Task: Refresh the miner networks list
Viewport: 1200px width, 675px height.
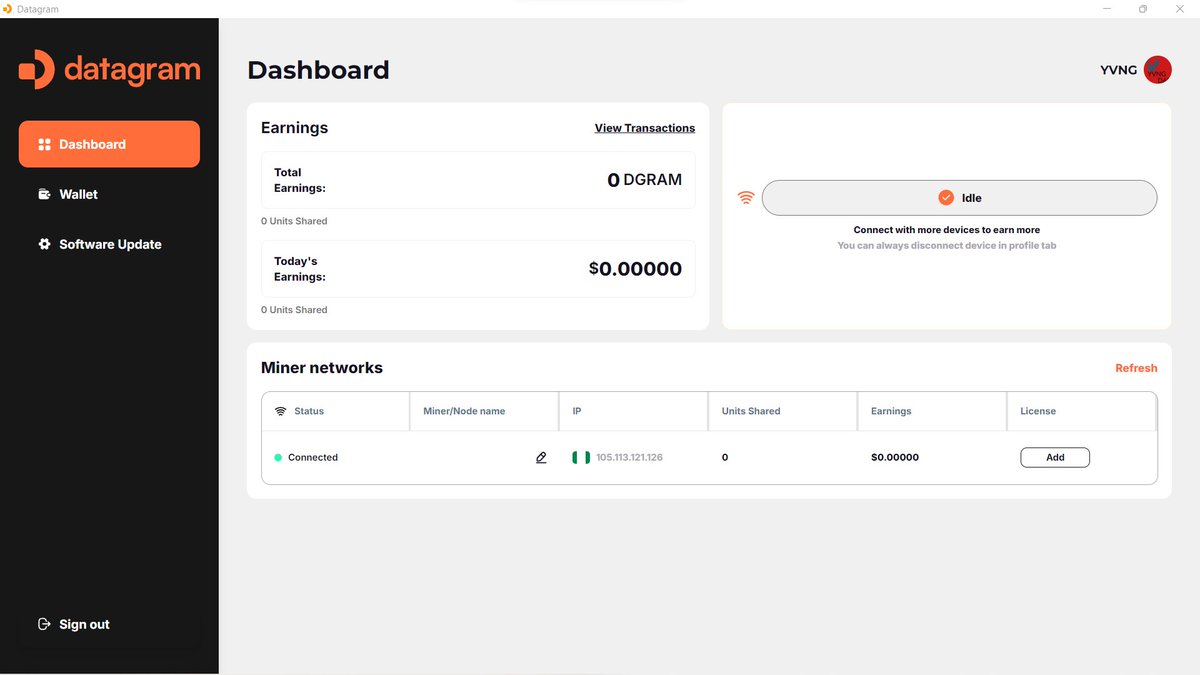Action: click(1136, 367)
